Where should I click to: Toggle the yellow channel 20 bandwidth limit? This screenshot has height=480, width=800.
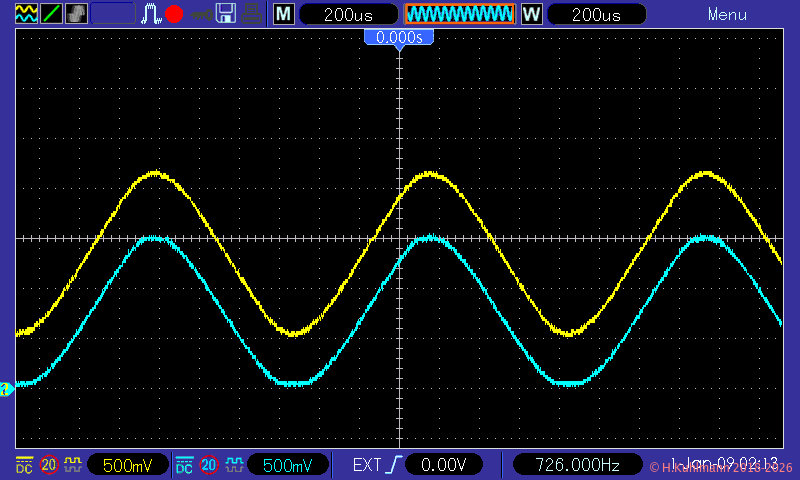[48, 465]
